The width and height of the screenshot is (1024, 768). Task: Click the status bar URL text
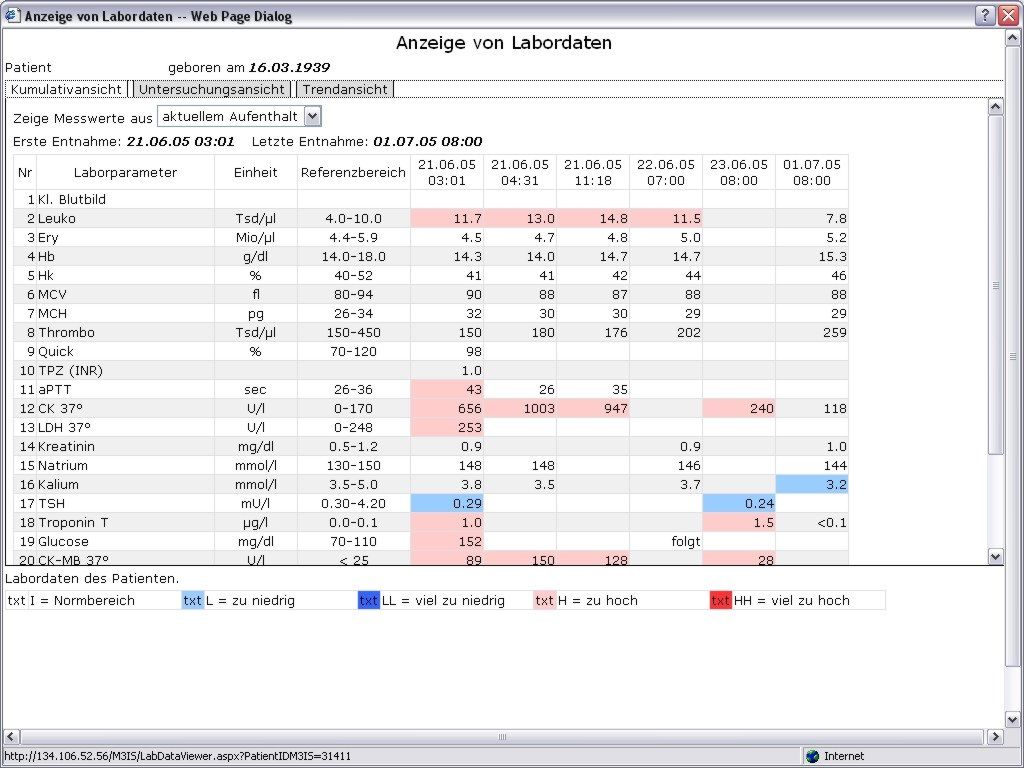[178, 756]
